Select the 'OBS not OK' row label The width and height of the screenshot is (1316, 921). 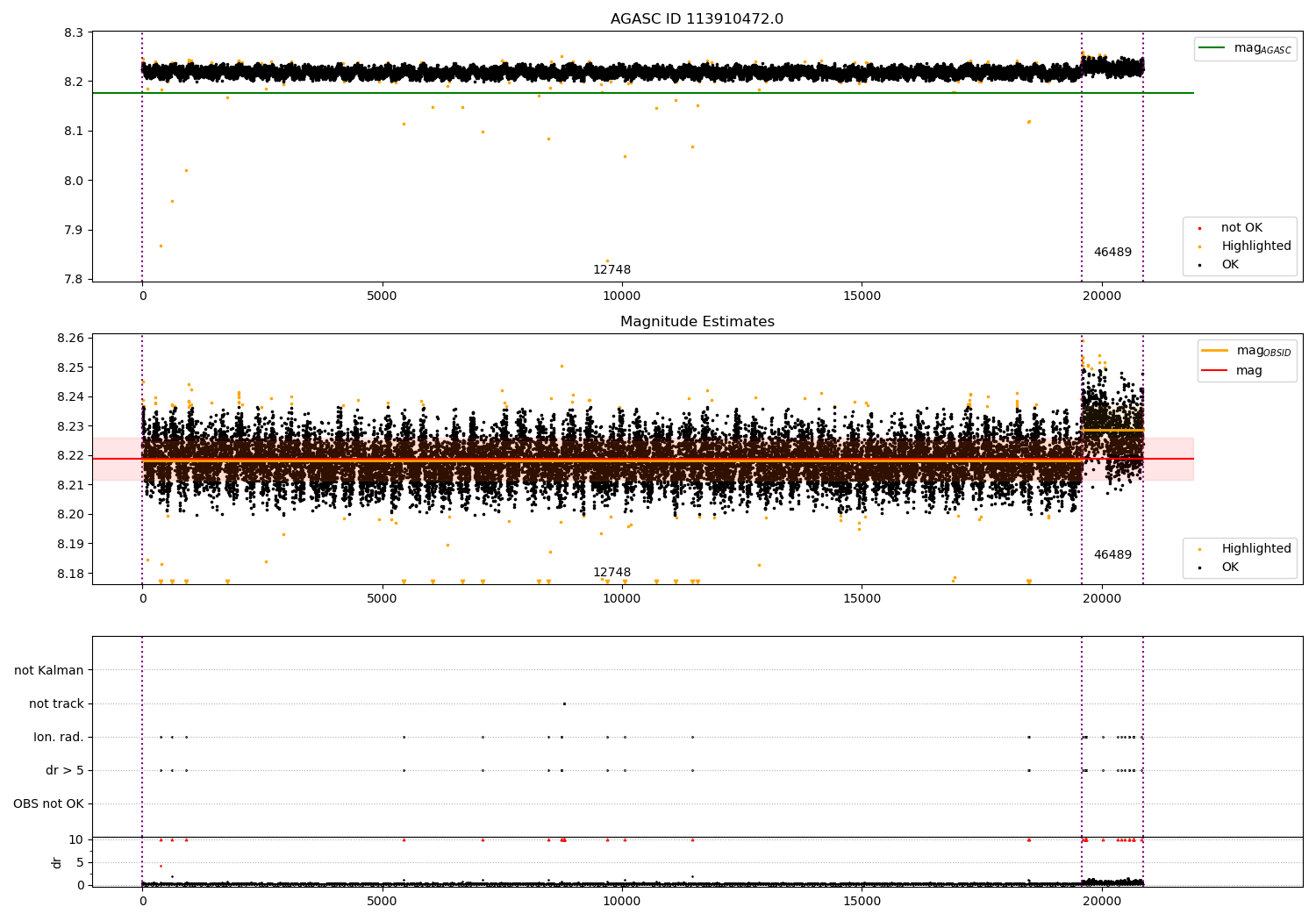coord(48,804)
